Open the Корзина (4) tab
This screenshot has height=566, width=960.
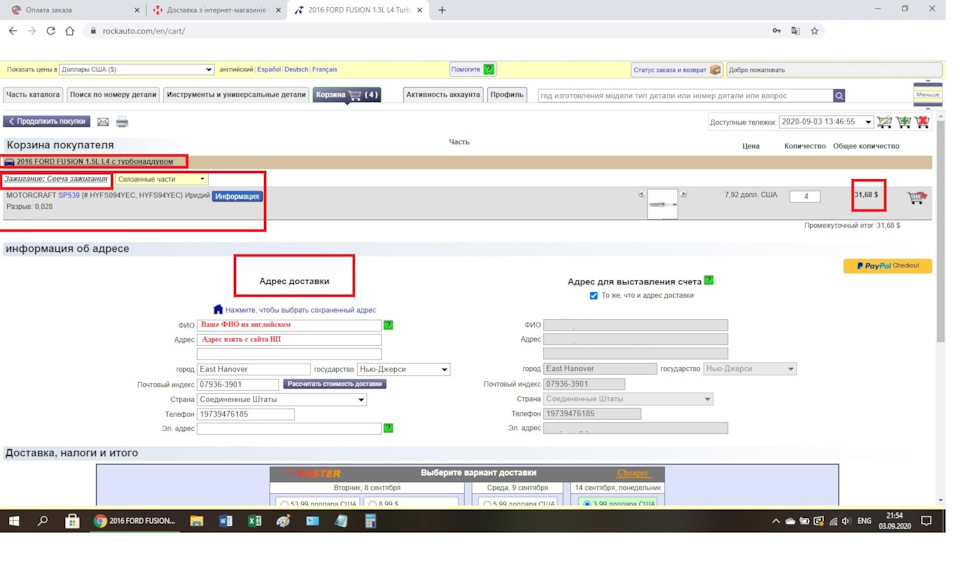(347, 95)
